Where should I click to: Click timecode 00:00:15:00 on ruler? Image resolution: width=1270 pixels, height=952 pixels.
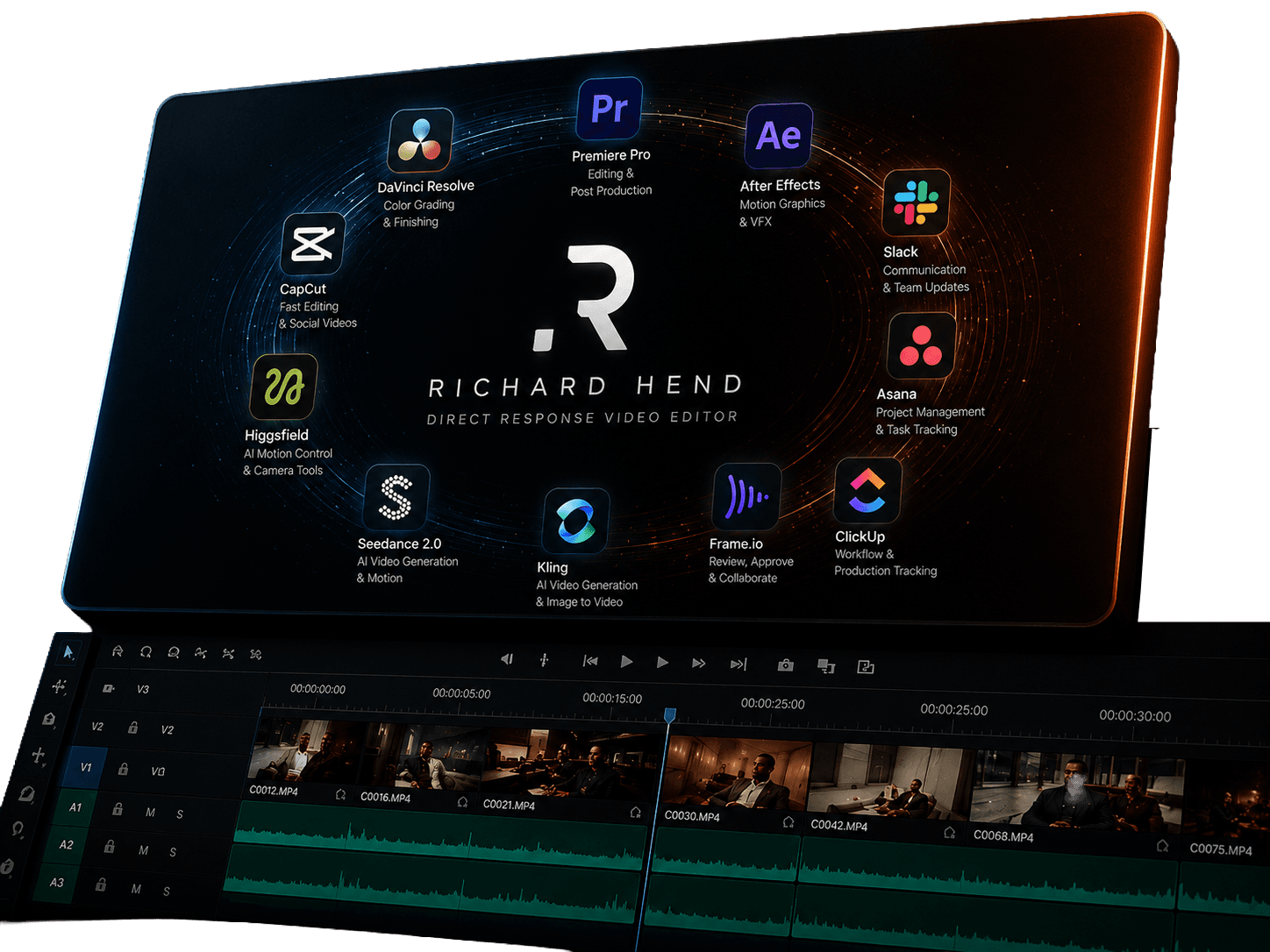pyautogui.click(x=612, y=699)
